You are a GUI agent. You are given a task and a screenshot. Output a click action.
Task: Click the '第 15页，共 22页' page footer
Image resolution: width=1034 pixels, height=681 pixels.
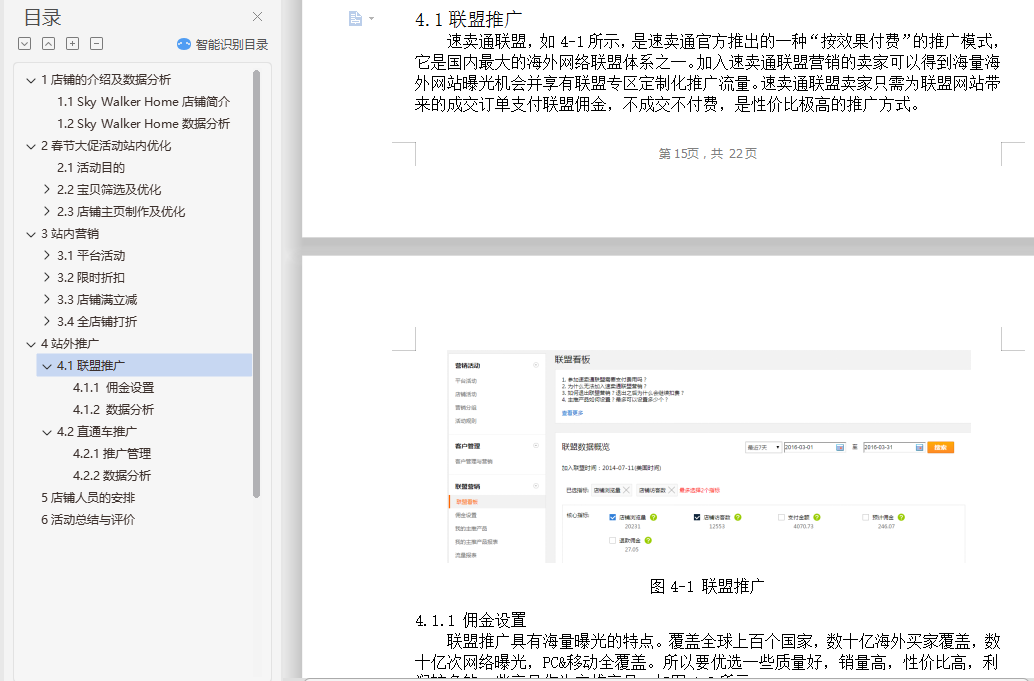708,154
